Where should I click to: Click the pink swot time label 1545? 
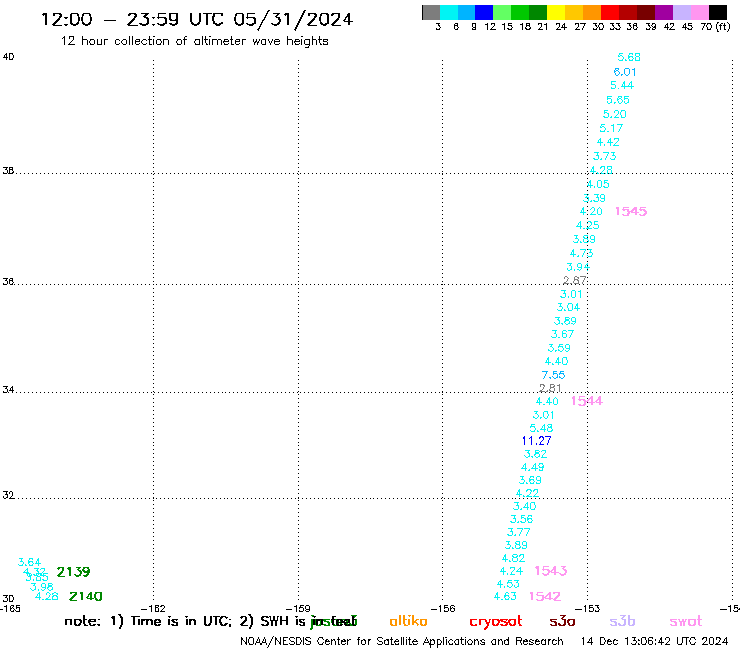pos(631,211)
